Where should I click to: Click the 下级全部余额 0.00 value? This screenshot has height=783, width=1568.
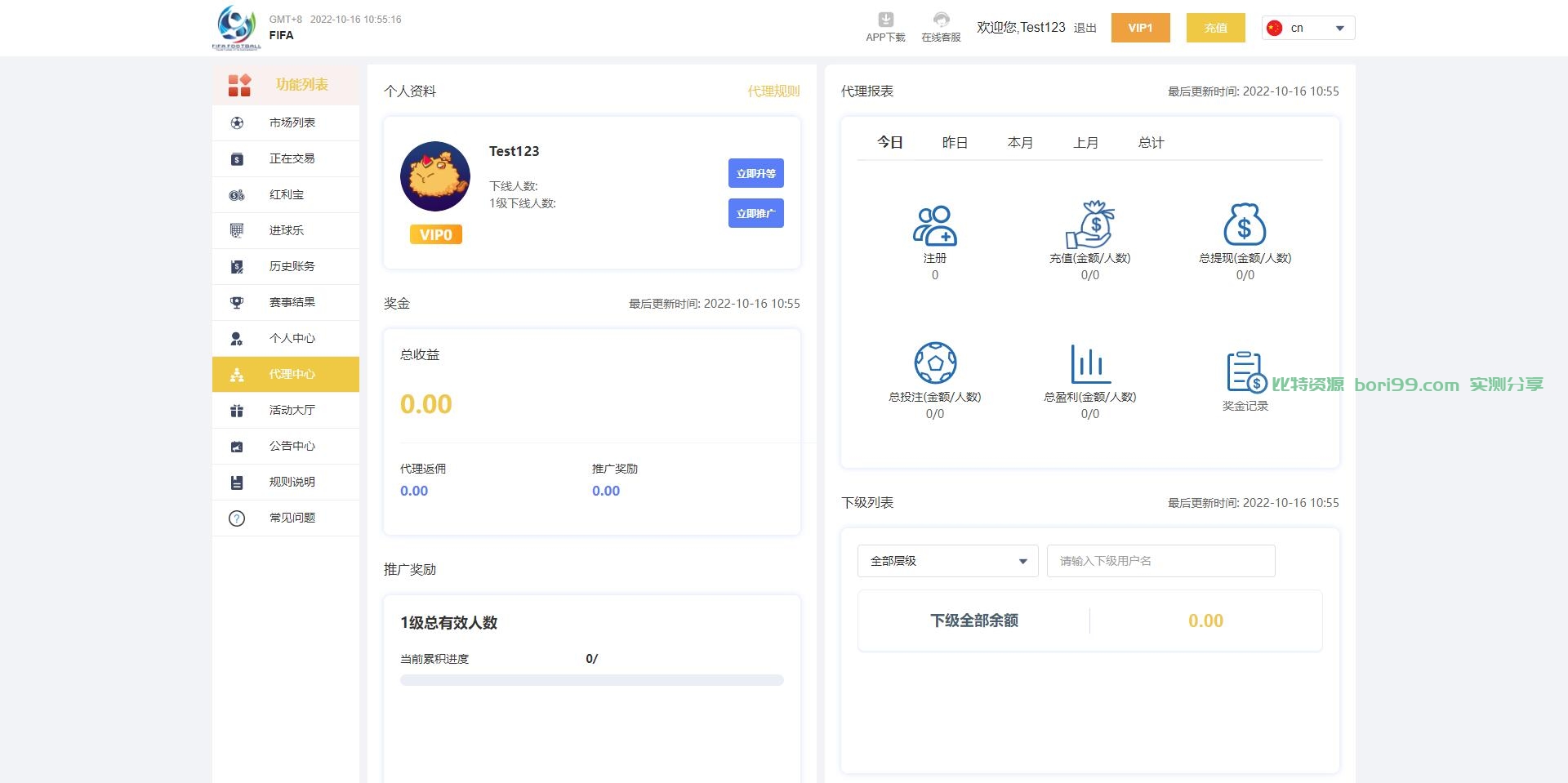pos(1205,621)
